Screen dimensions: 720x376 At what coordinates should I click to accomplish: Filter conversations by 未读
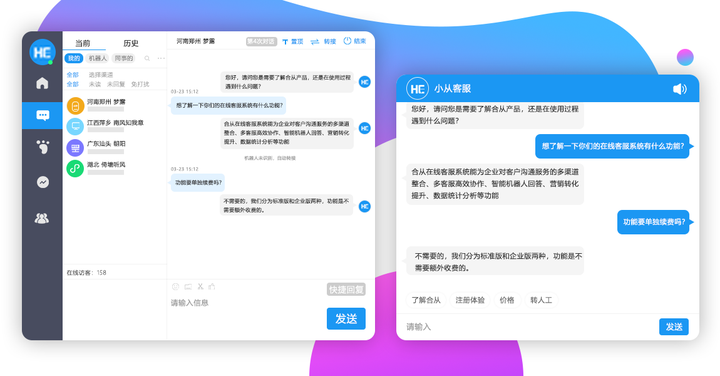click(95, 84)
